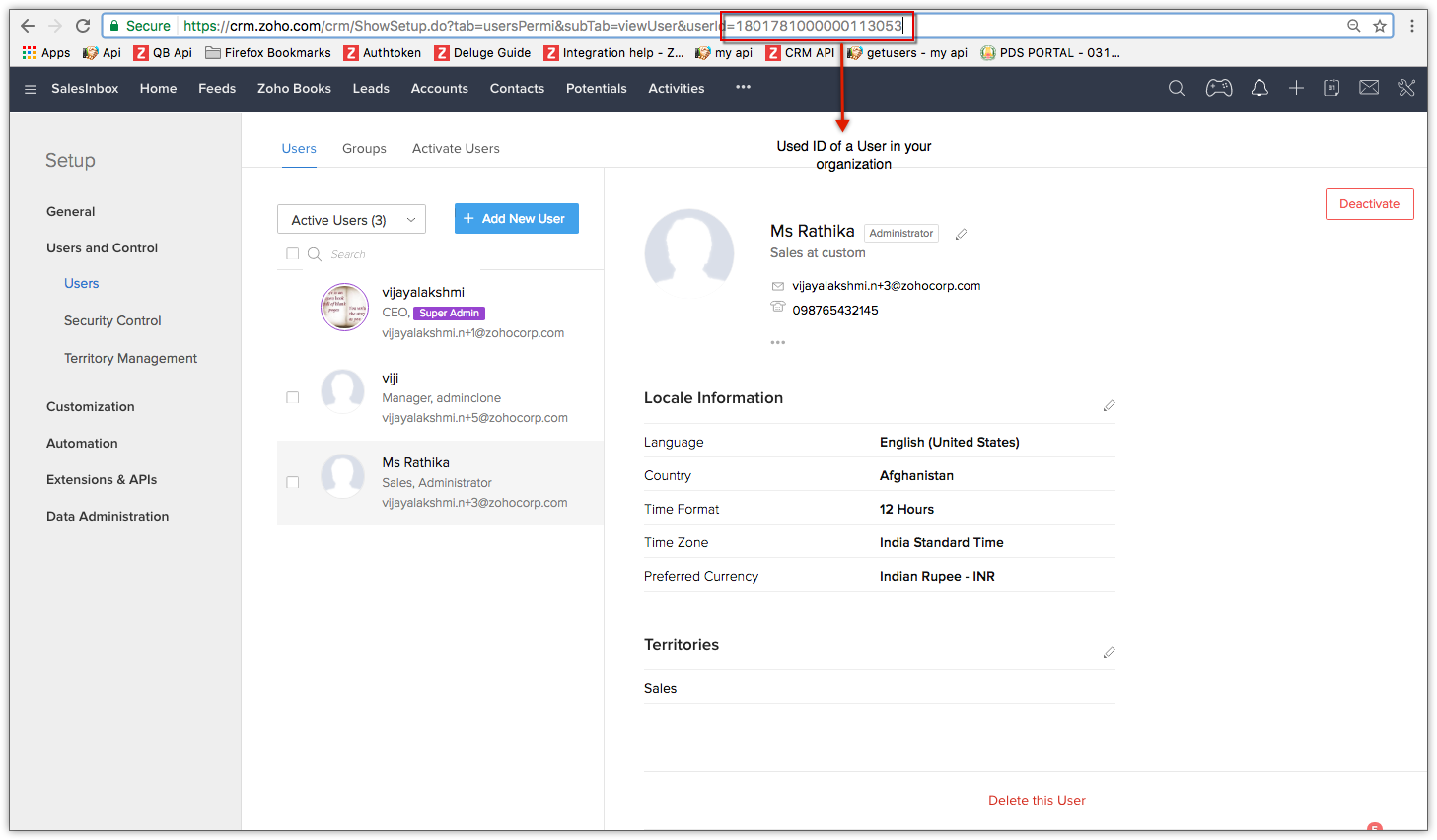The height and width of the screenshot is (840, 1437).
Task: Open the Firefox Bookmarks folder
Action: pos(268,53)
